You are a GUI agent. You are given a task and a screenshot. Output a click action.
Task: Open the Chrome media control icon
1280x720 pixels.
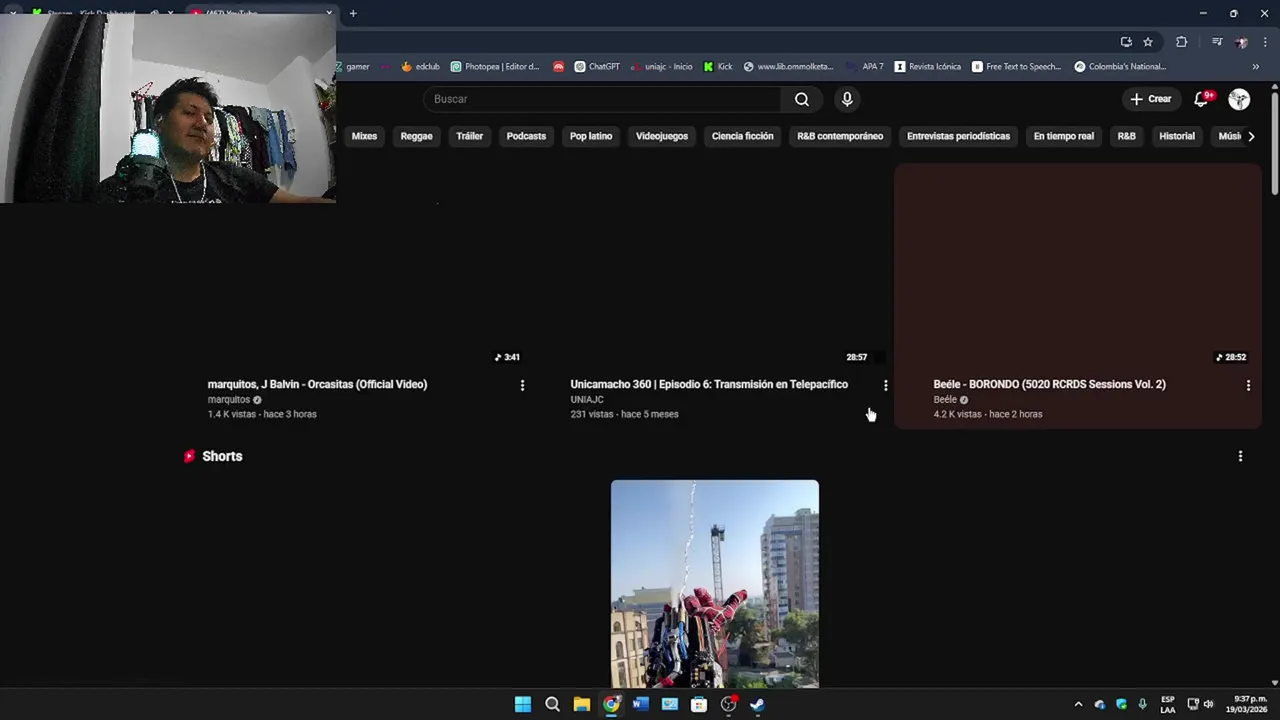point(1217,42)
